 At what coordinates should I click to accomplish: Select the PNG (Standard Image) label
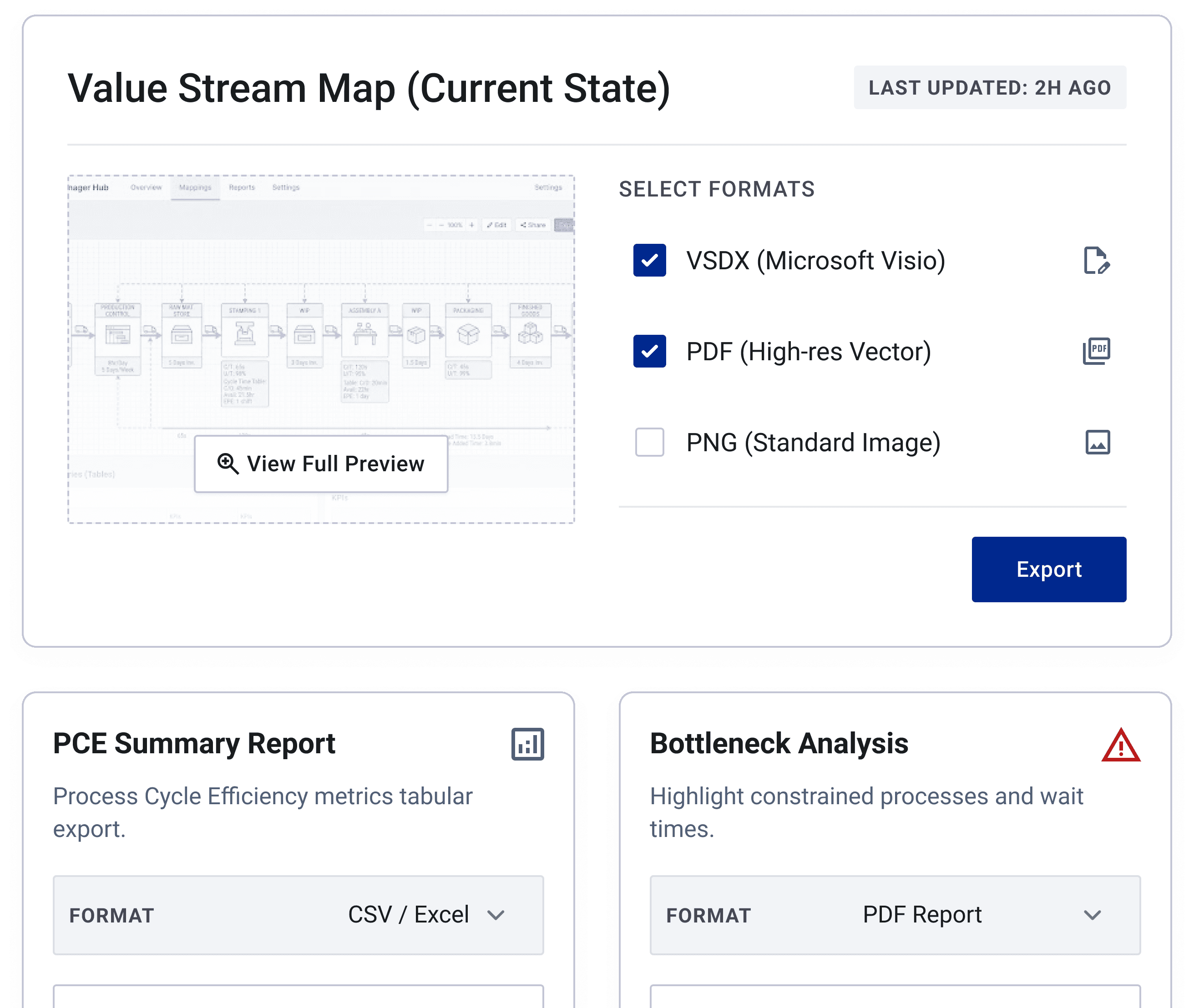(813, 442)
